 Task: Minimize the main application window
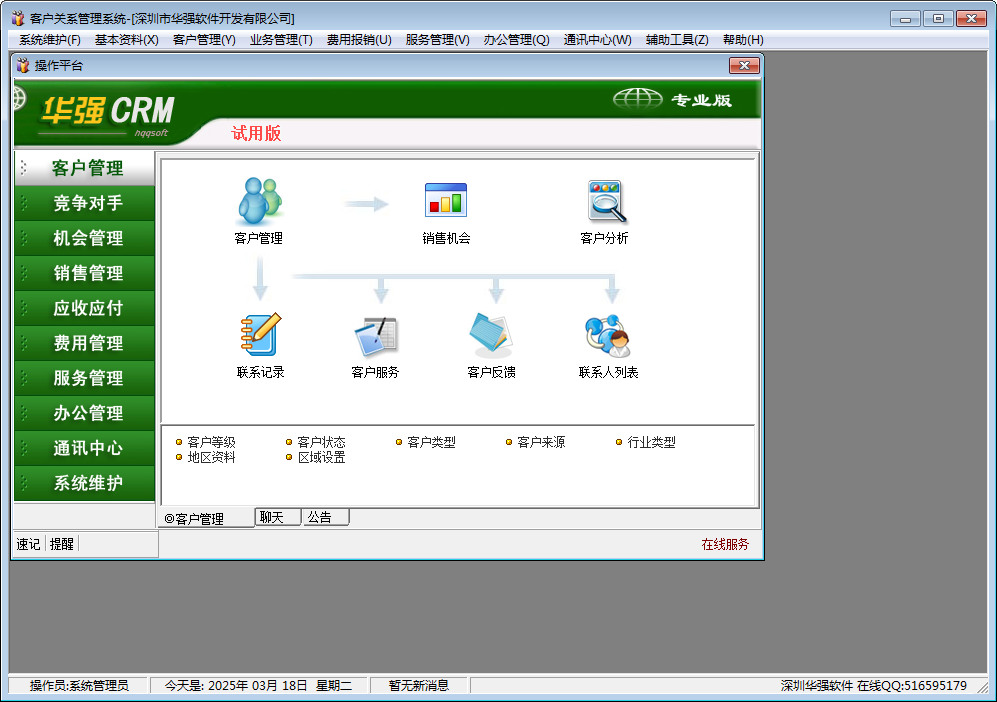pyautogui.click(x=905, y=18)
